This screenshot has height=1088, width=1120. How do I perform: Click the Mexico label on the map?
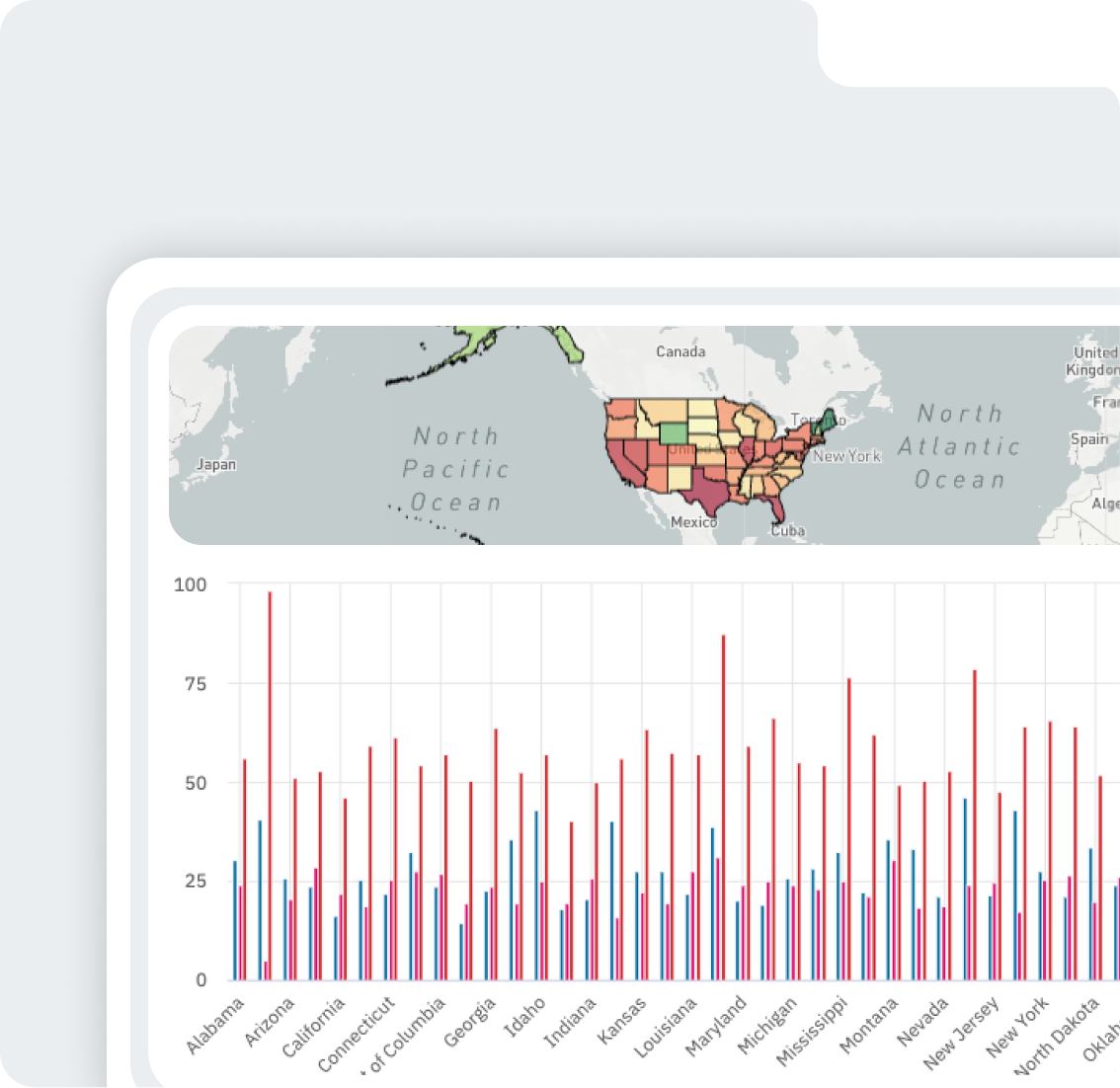coord(693,522)
